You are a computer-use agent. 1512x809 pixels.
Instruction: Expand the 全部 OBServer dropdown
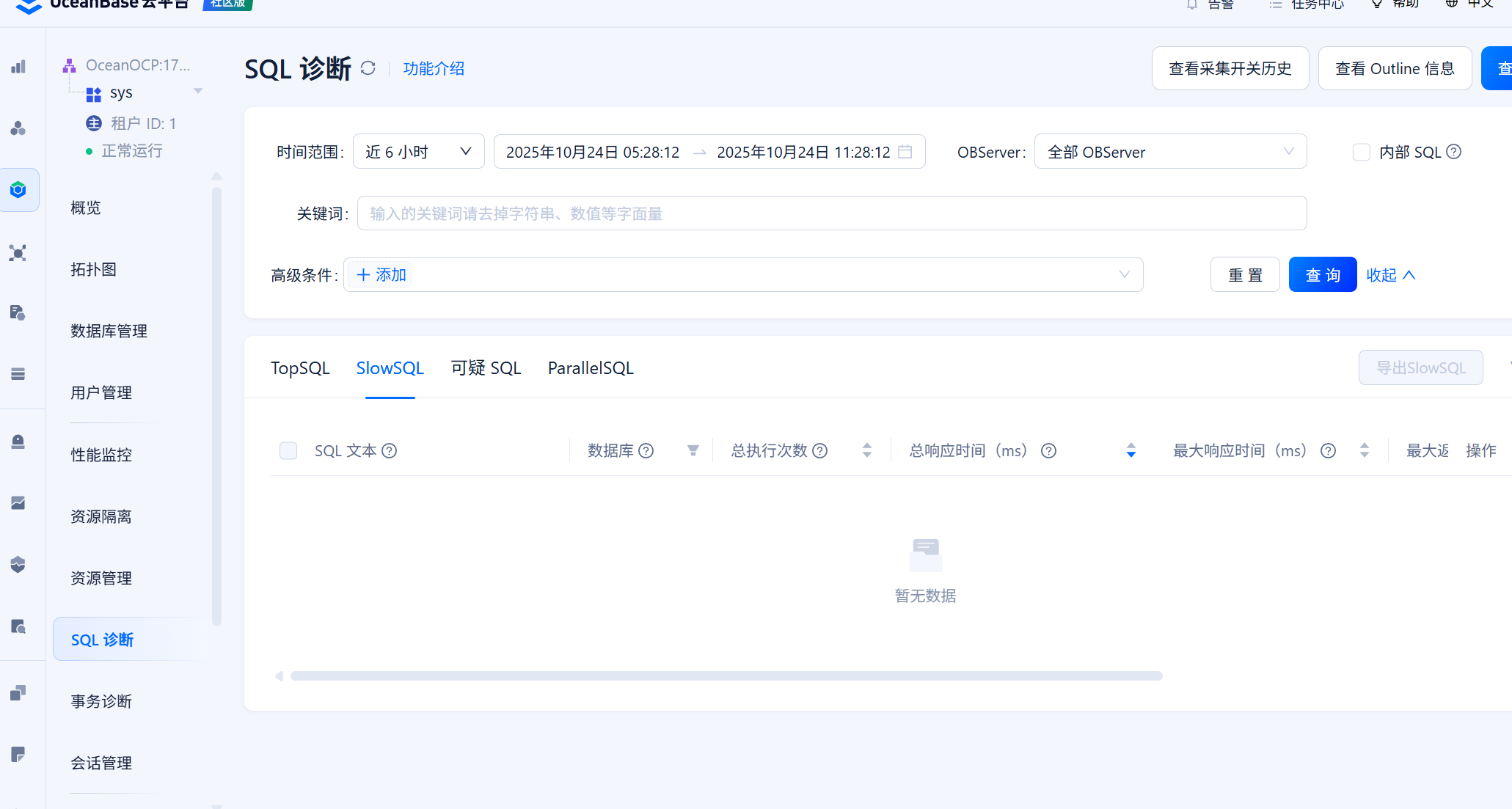tap(1170, 152)
